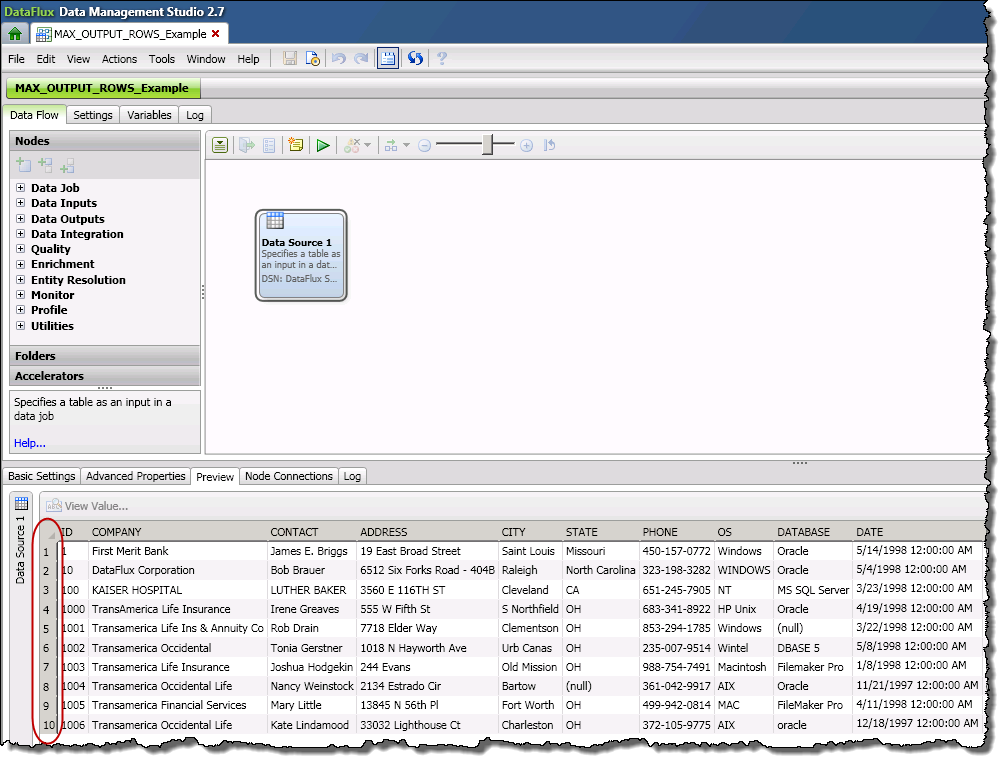Expand the Quality node category

pyautogui.click(x=20, y=249)
